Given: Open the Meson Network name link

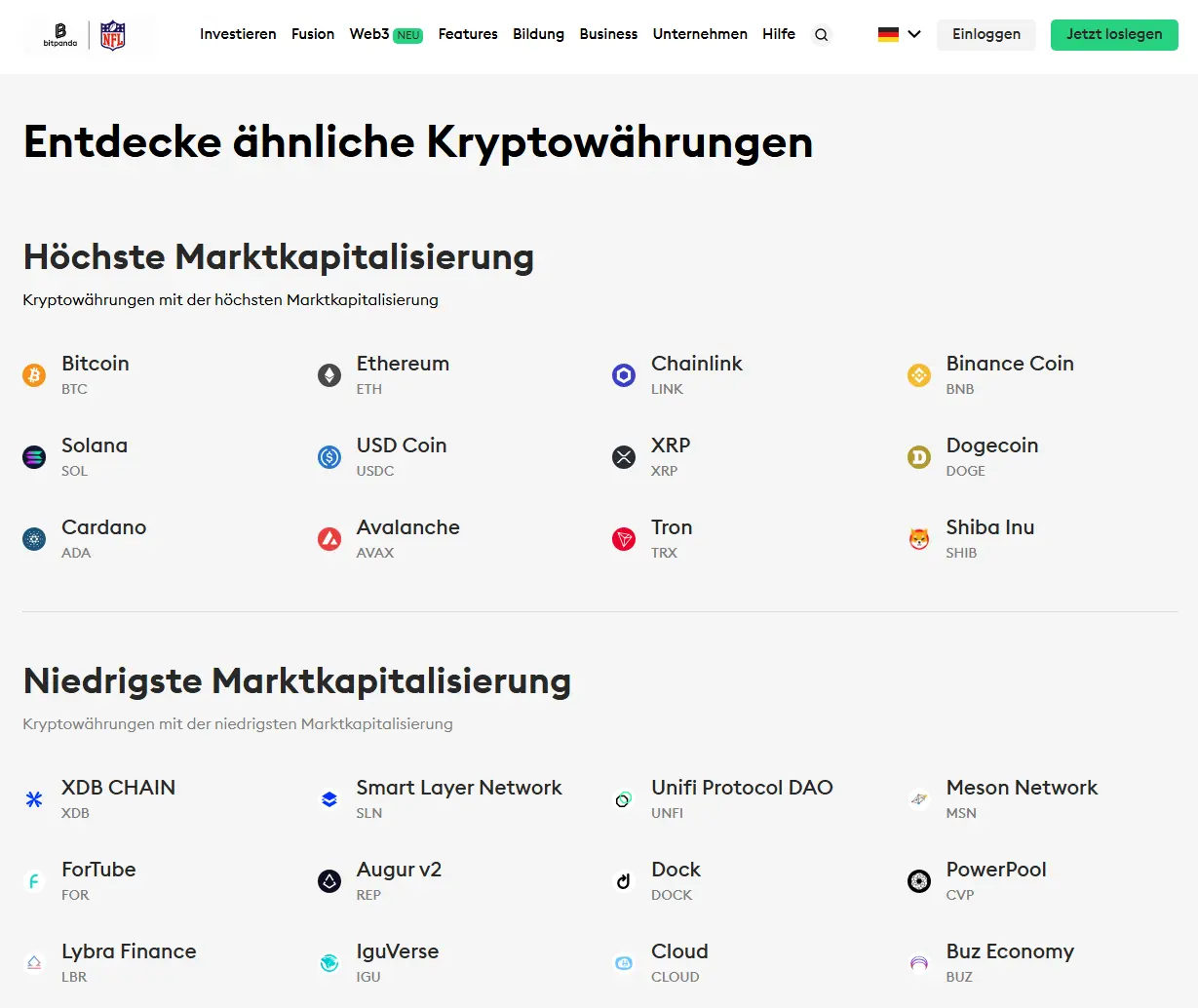Looking at the screenshot, I should 1022,788.
